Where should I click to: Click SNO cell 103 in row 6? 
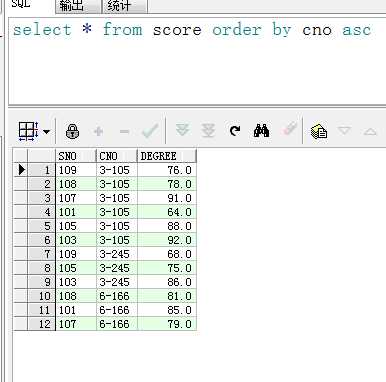(x=76, y=240)
